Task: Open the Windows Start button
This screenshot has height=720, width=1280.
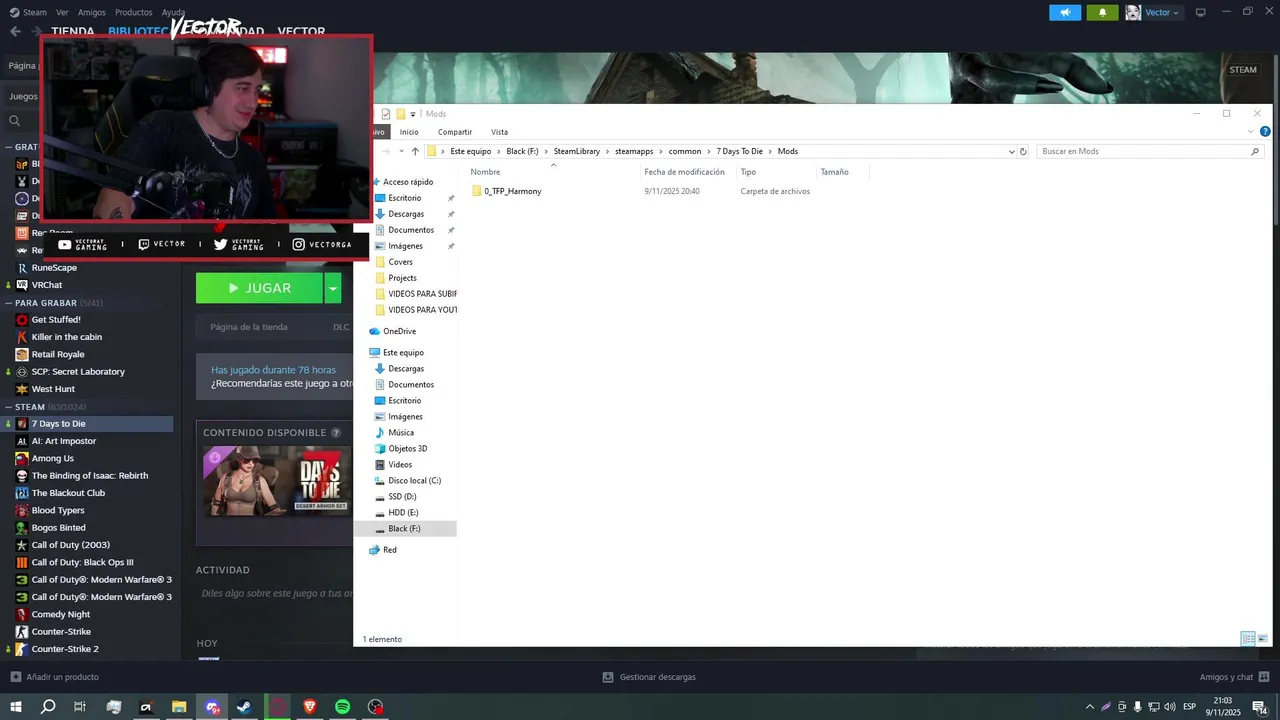Action: 16,707
